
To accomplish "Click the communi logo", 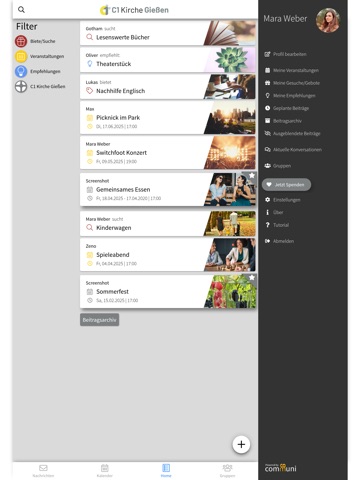I will [280, 468].
